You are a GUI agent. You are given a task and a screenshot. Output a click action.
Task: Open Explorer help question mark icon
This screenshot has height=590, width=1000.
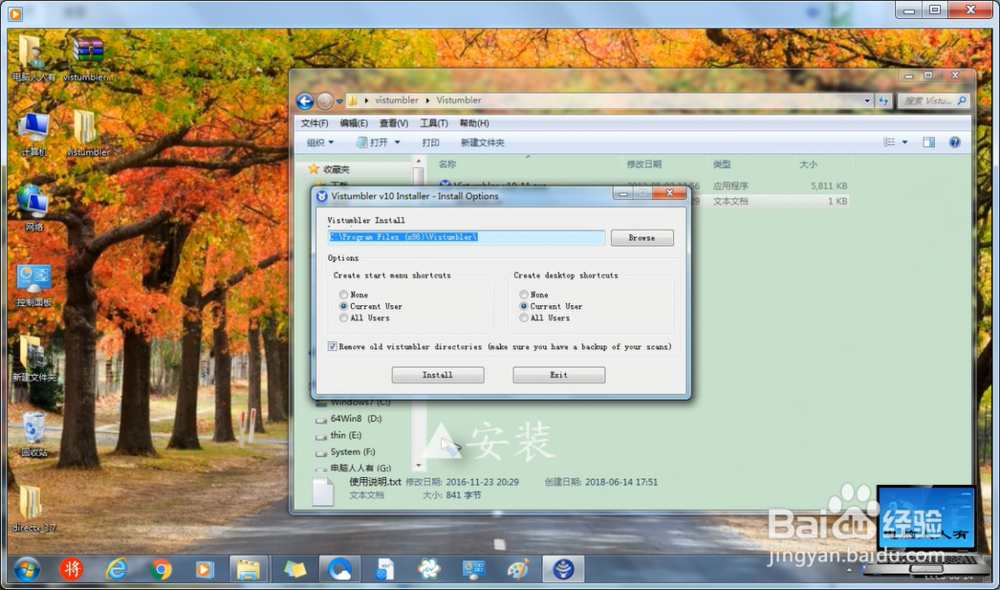click(x=955, y=142)
